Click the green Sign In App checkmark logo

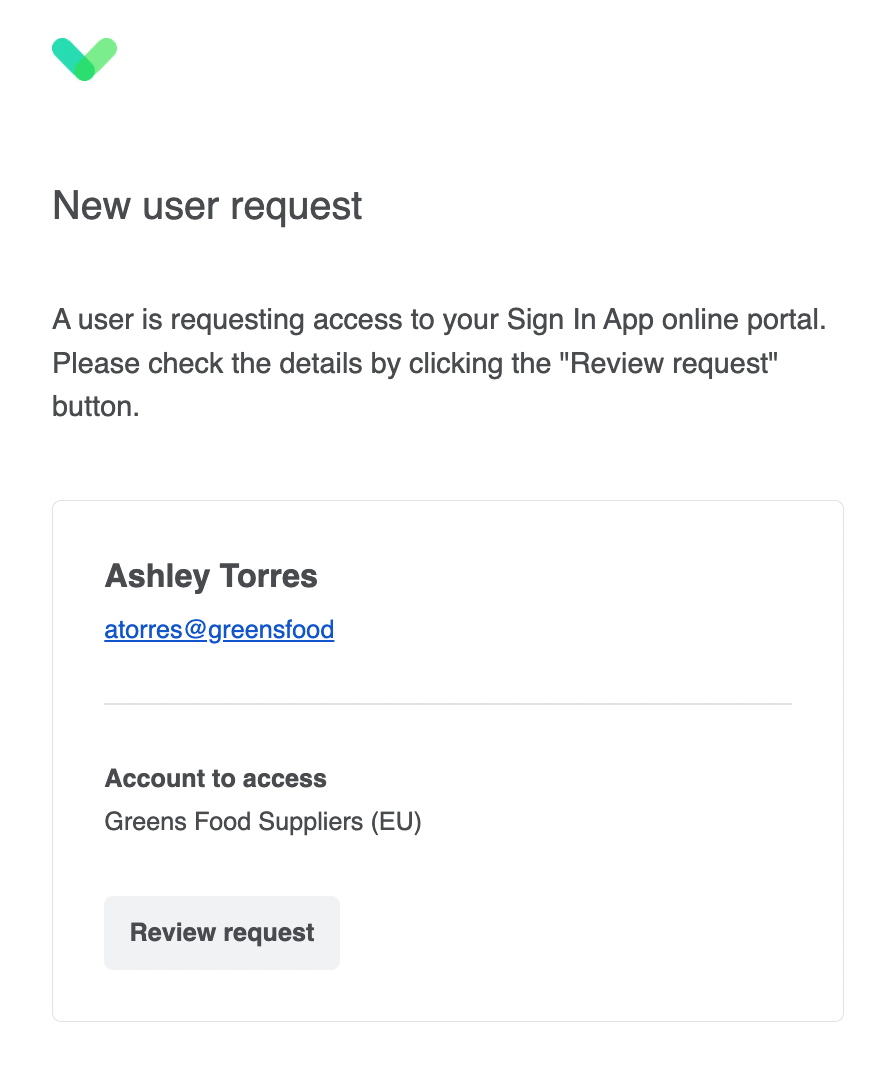(85, 59)
